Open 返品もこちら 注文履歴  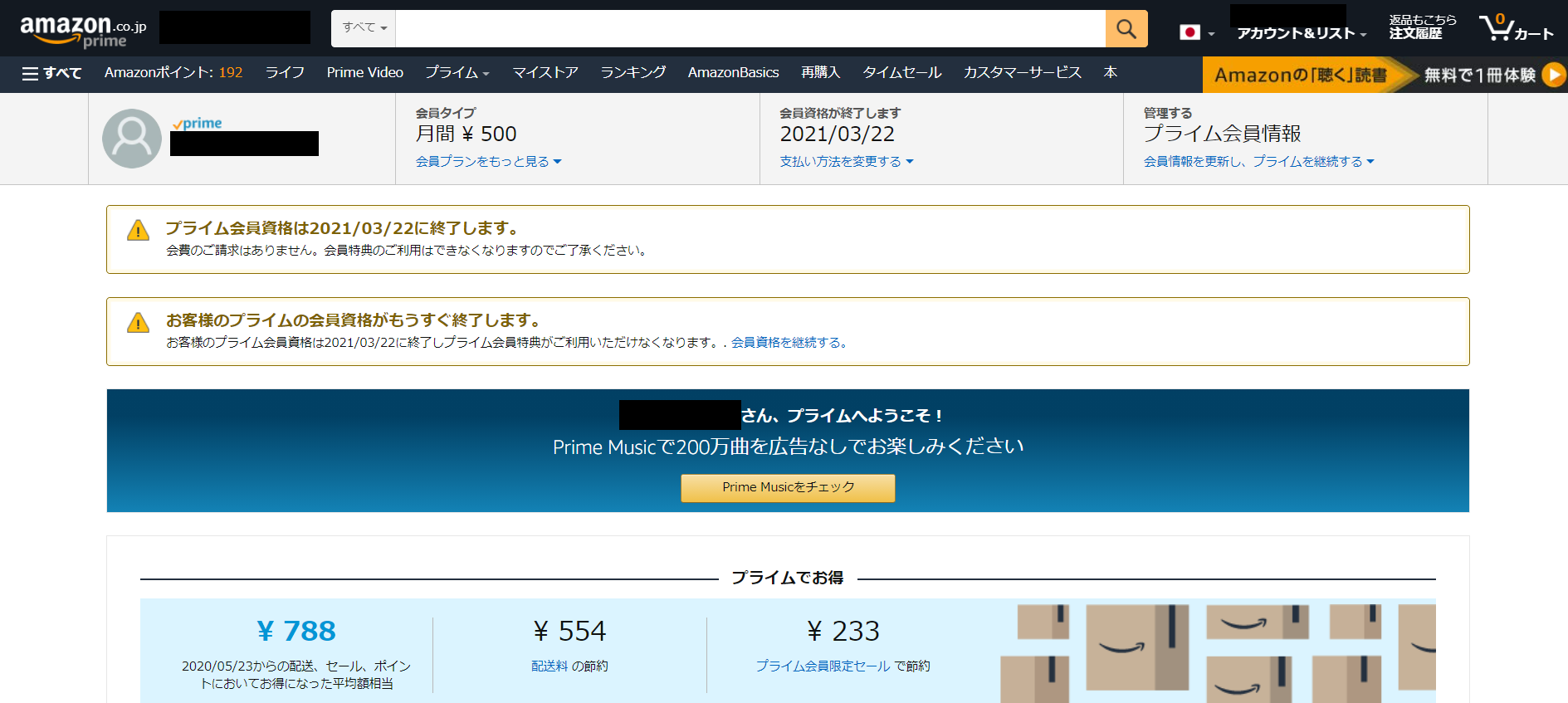pyautogui.click(x=1423, y=27)
